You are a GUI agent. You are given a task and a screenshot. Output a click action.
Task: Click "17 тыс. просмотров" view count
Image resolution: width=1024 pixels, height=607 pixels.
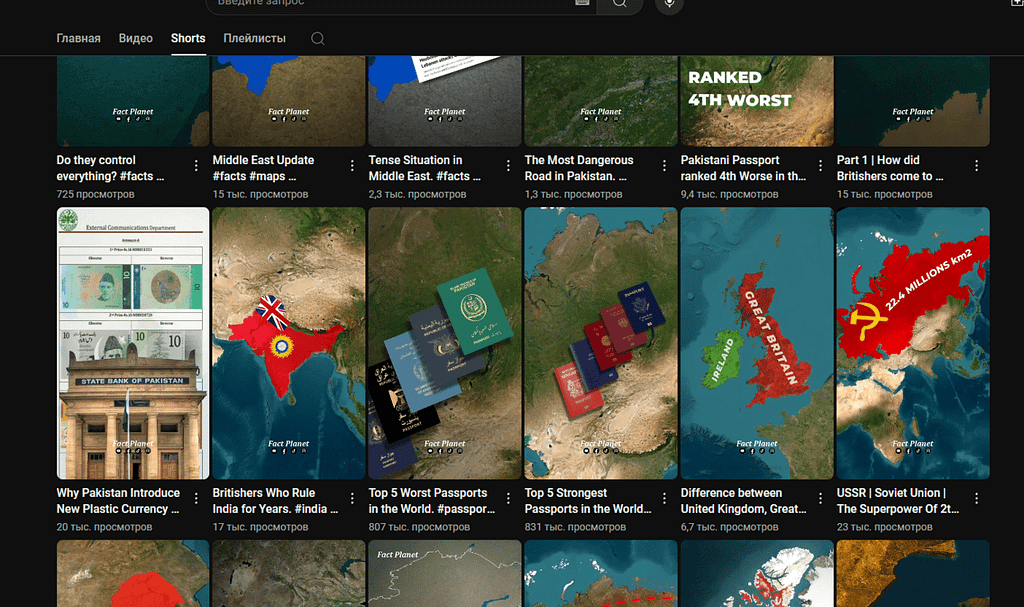(260, 527)
